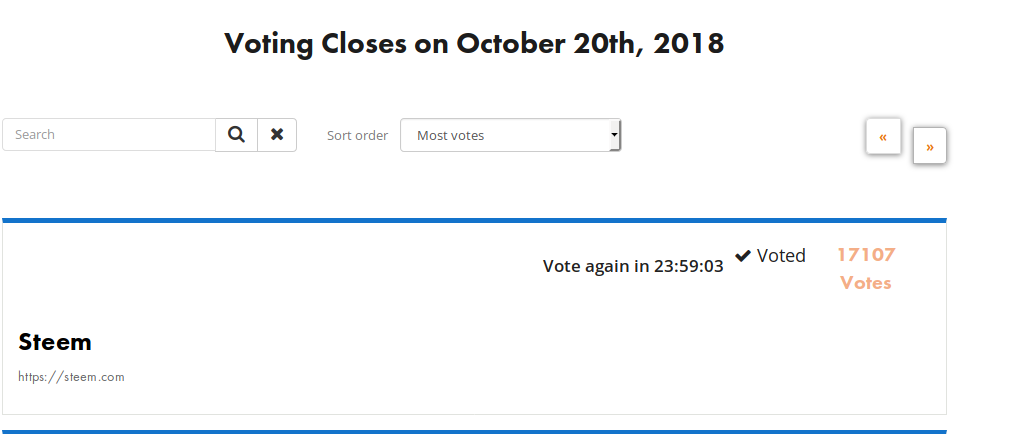1016x434 pixels.
Task: Click the Sort order label
Action: (357, 136)
